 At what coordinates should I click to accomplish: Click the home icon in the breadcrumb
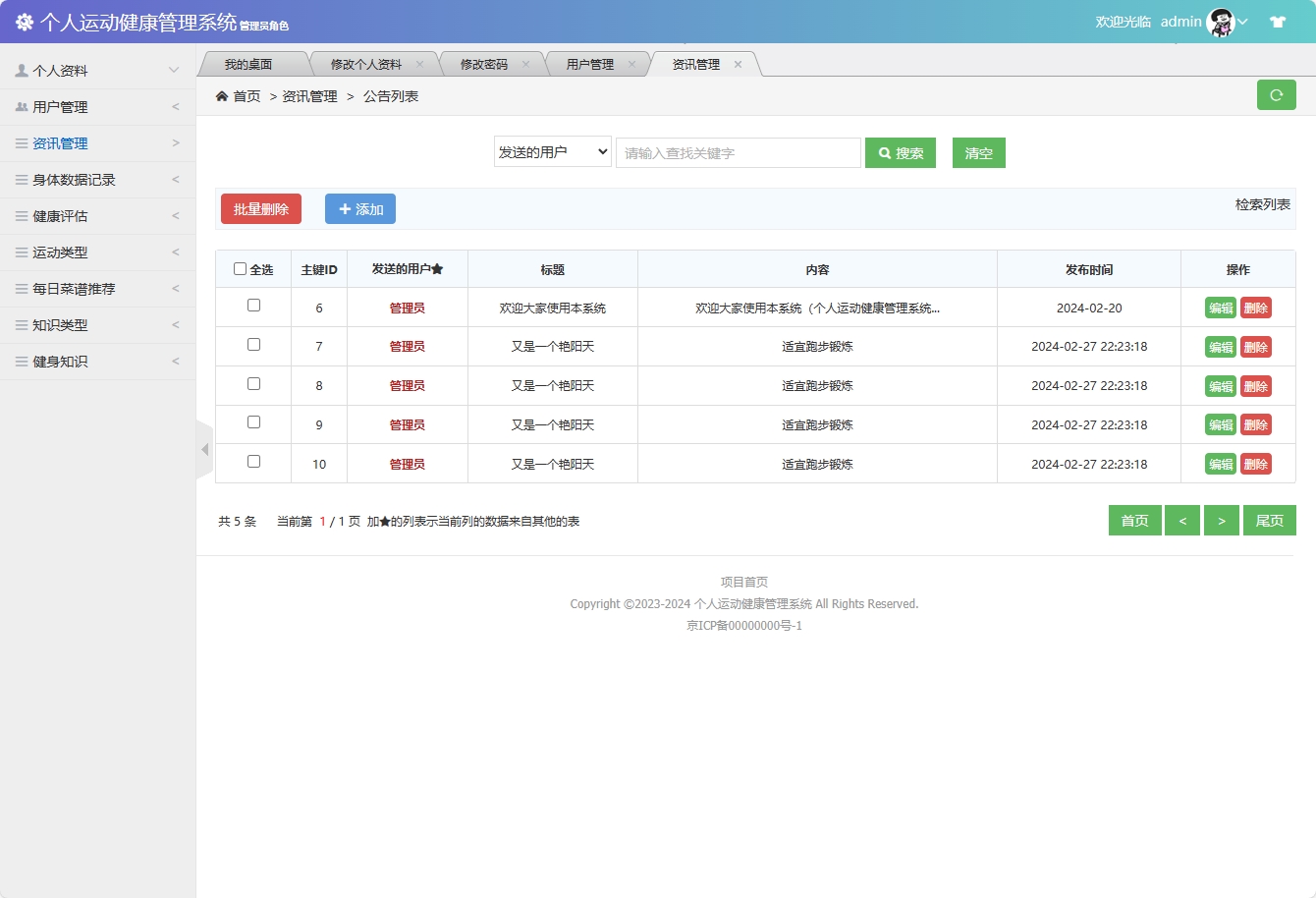point(222,95)
